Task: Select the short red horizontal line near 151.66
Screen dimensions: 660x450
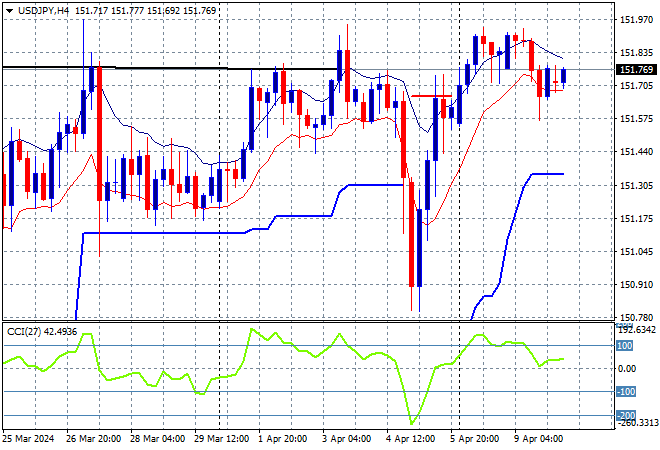Action: (431, 96)
